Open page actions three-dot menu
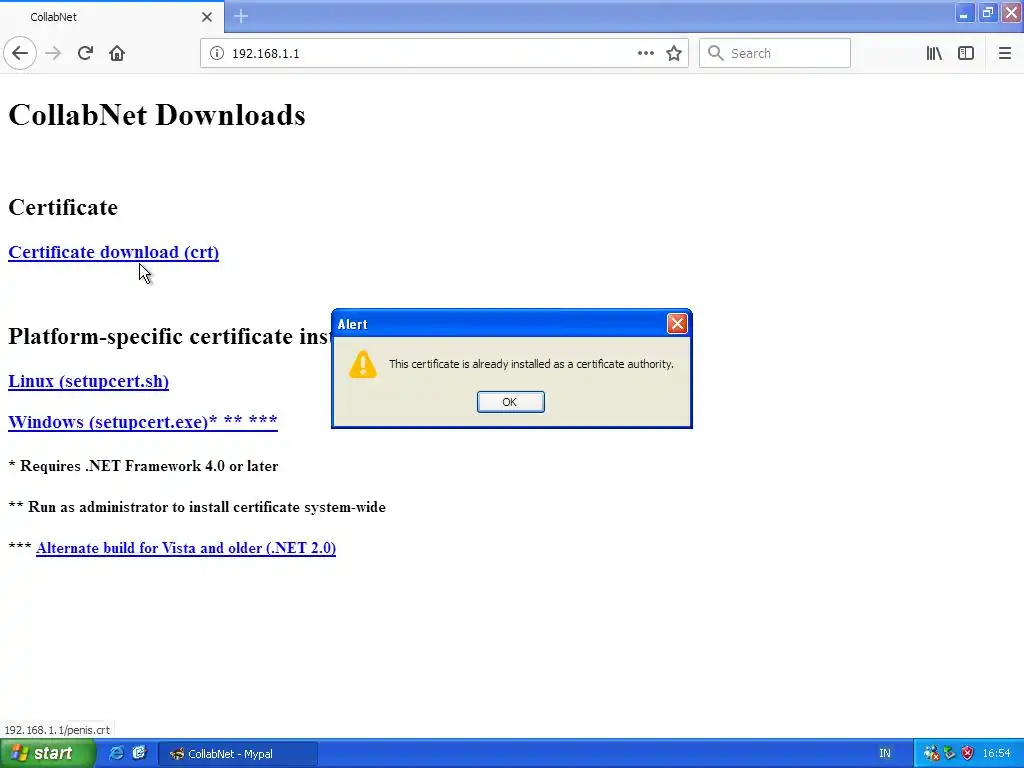 click(645, 54)
